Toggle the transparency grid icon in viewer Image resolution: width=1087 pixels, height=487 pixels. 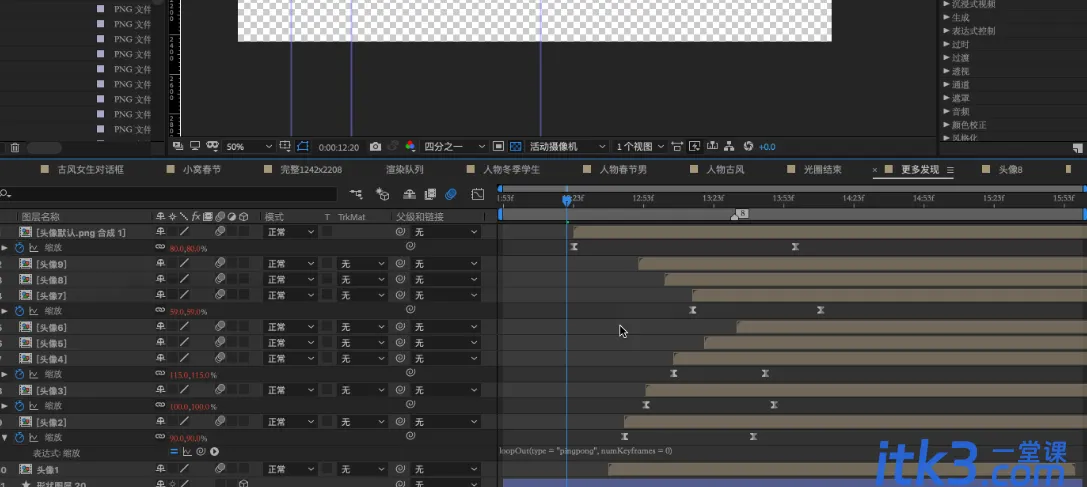tap(515, 146)
